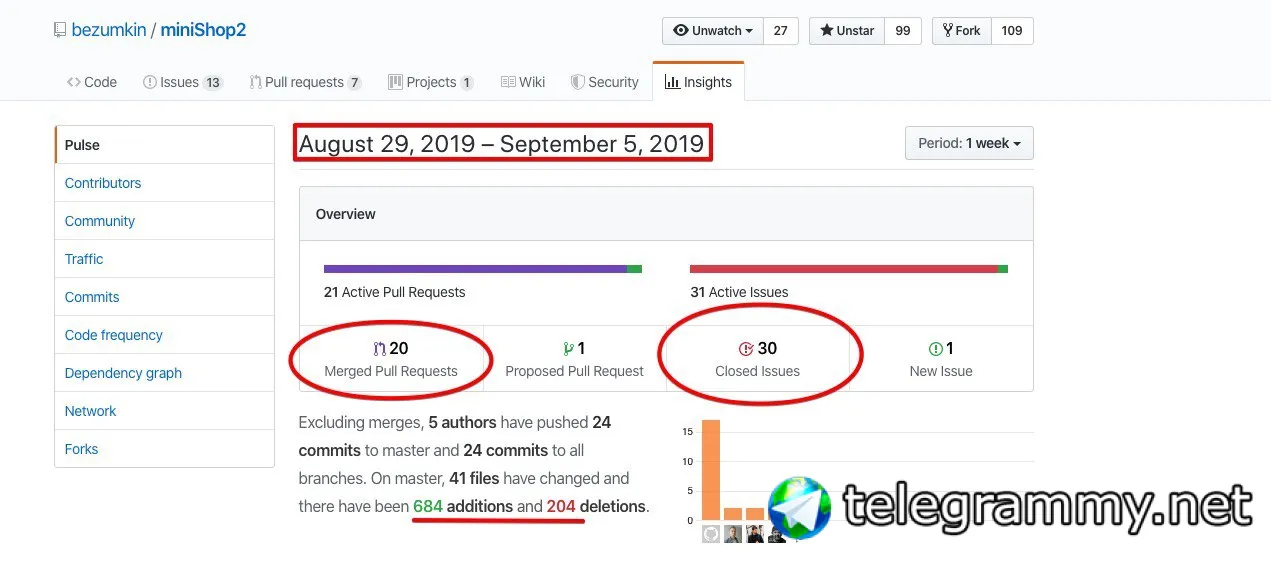1271x568 pixels.
Task: Click the issue icon in Issues tab
Action: (x=150, y=82)
